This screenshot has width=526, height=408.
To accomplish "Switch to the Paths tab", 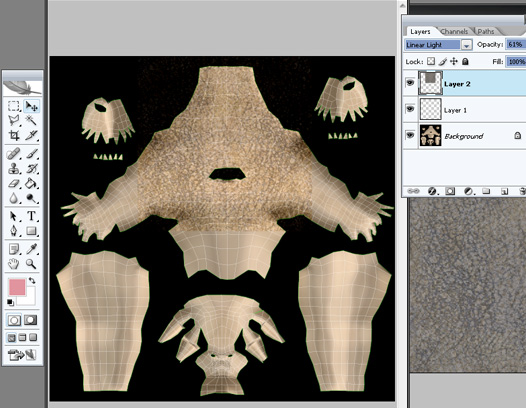I will click(486, 32).
